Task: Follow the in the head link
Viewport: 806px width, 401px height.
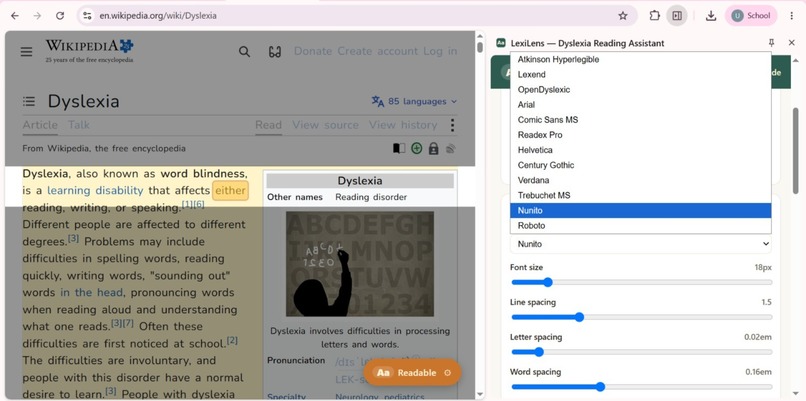Action: (91, 293)
